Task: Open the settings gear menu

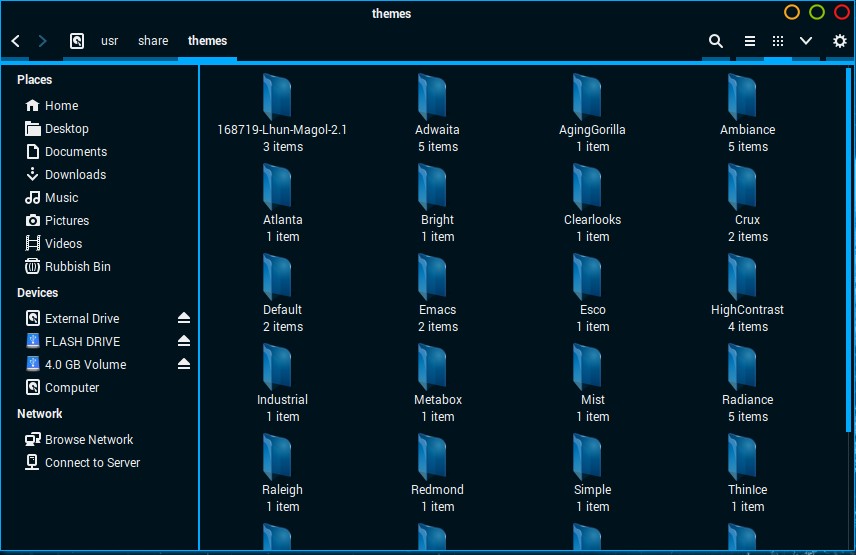Action: point(839,41)
